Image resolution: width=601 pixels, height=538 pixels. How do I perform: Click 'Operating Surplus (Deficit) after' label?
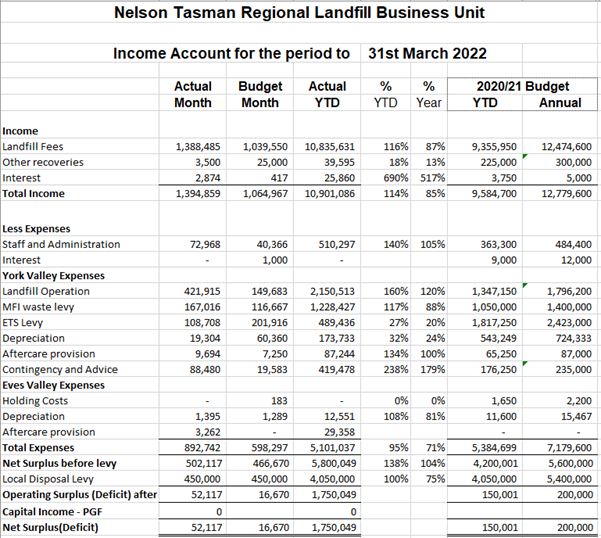(x=80, y=495)
